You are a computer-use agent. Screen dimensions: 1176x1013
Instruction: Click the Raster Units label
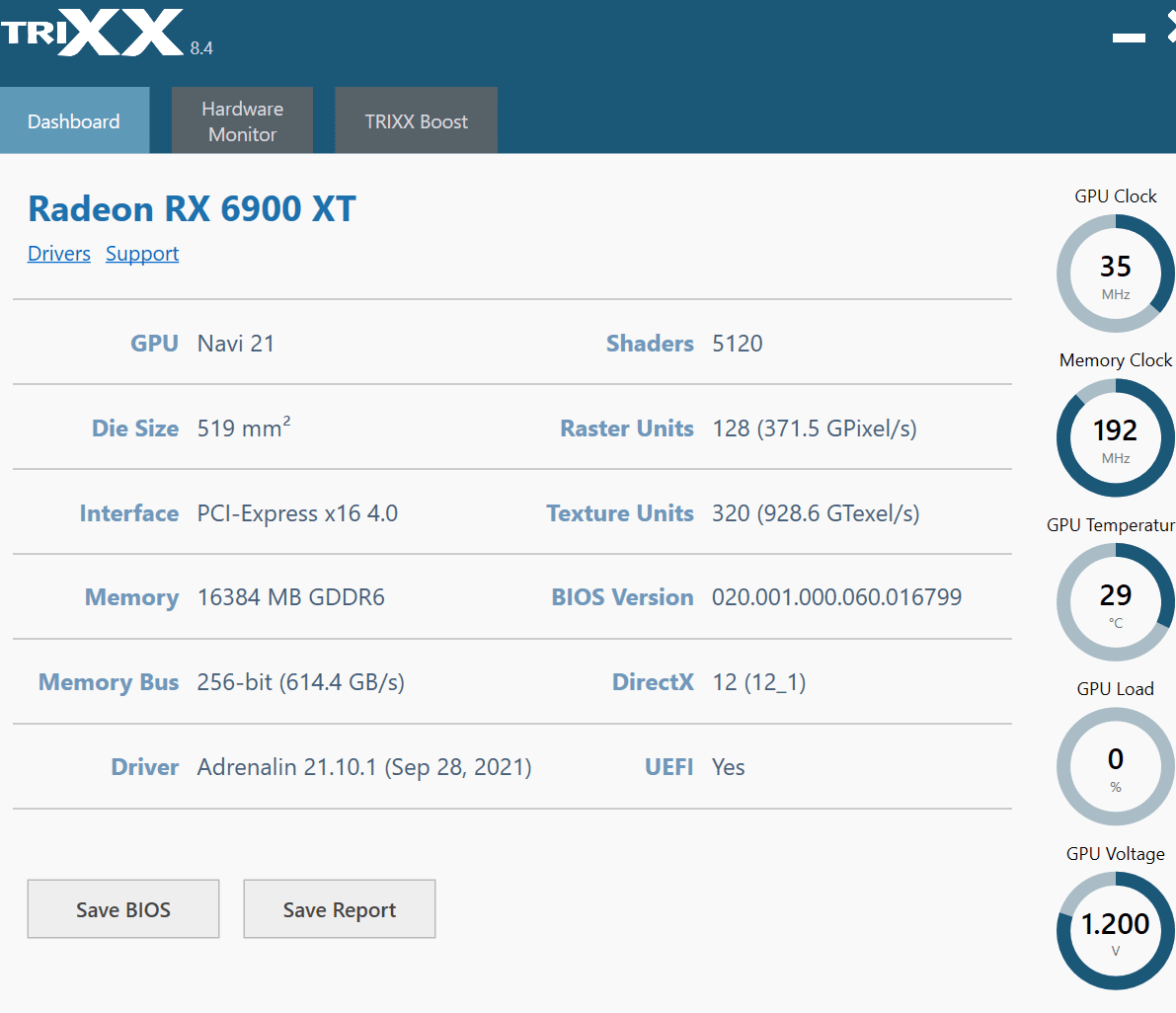(627, 429)
